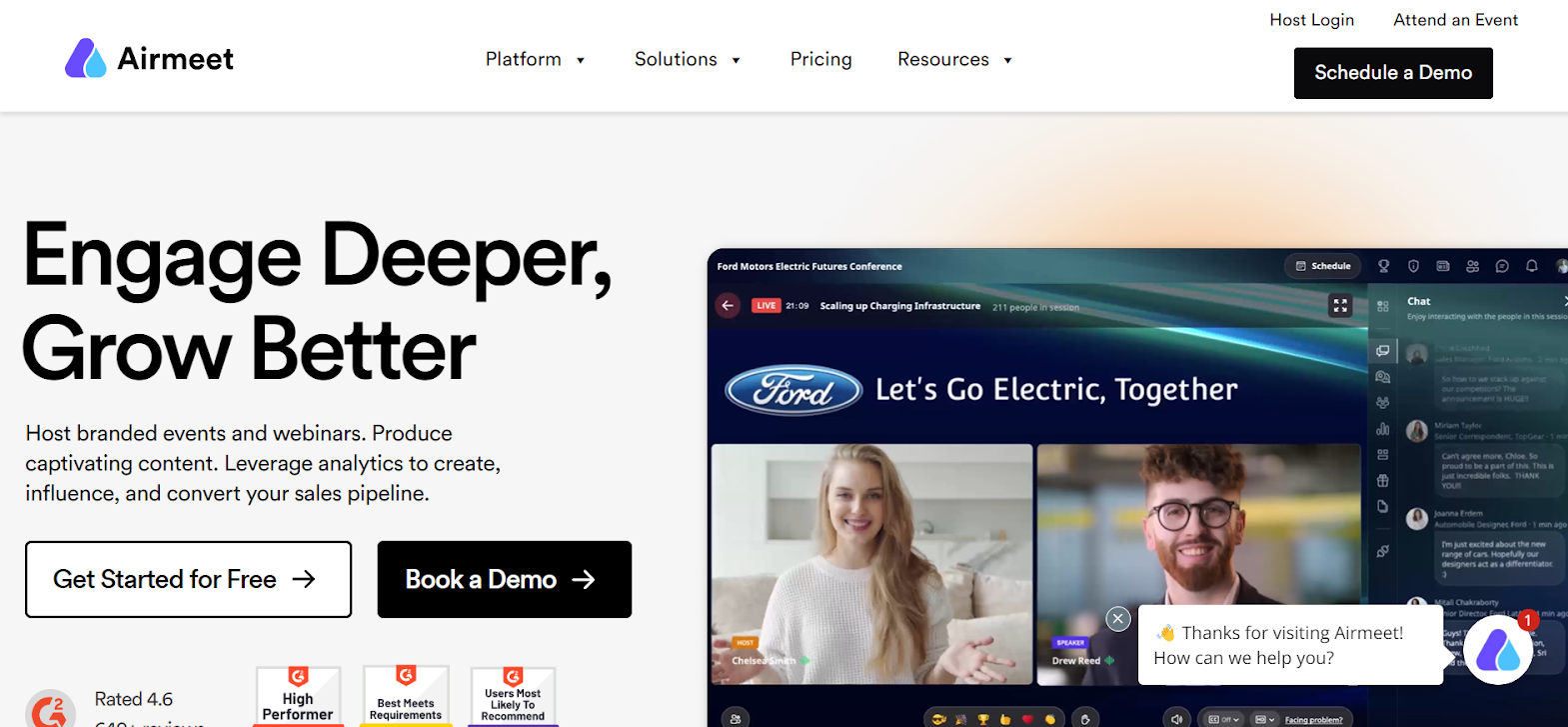
Task: Click Get Started for Free
Action: [x=188, y=579]
